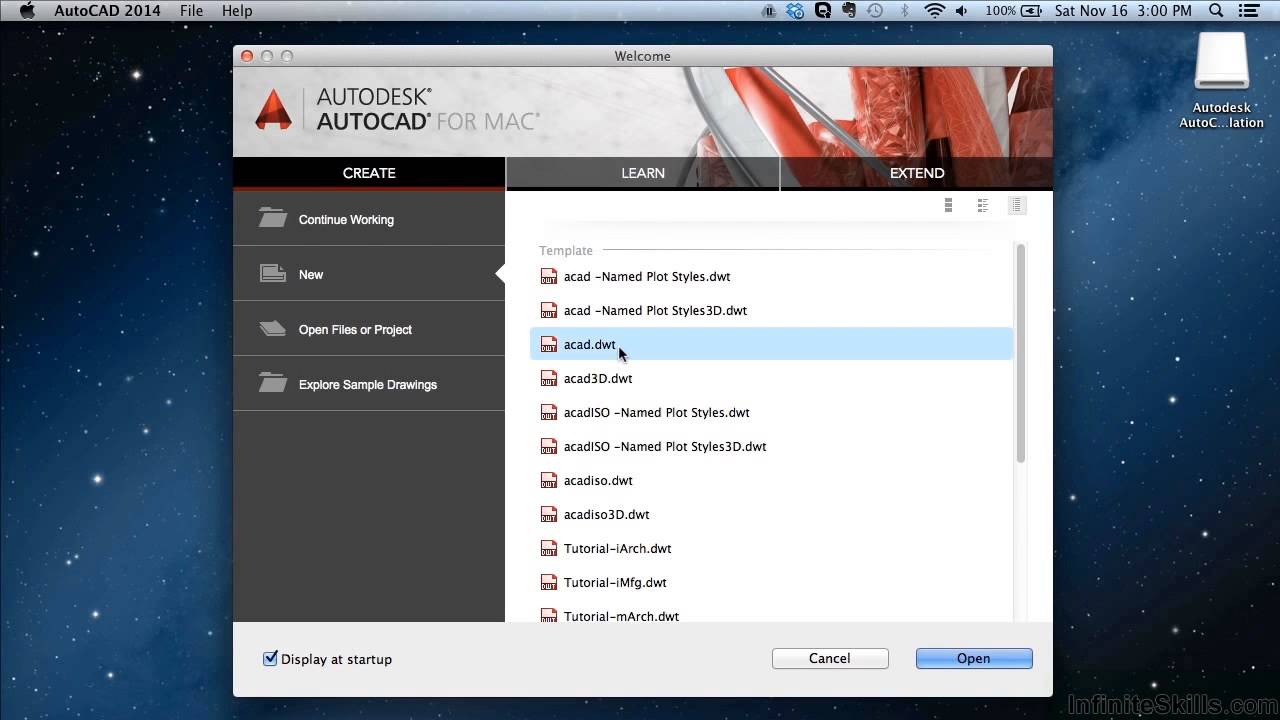This screenshot has height=720, width=1280.
Task: Open the Help menu
Action: pos(237,11)
